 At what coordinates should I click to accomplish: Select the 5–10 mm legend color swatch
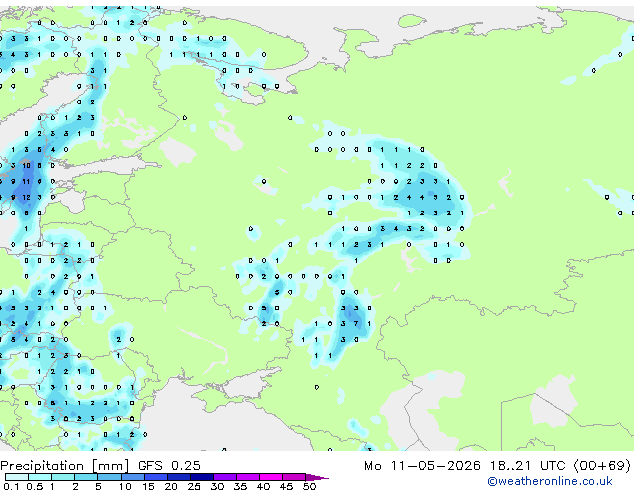click(x=109, y=477)
